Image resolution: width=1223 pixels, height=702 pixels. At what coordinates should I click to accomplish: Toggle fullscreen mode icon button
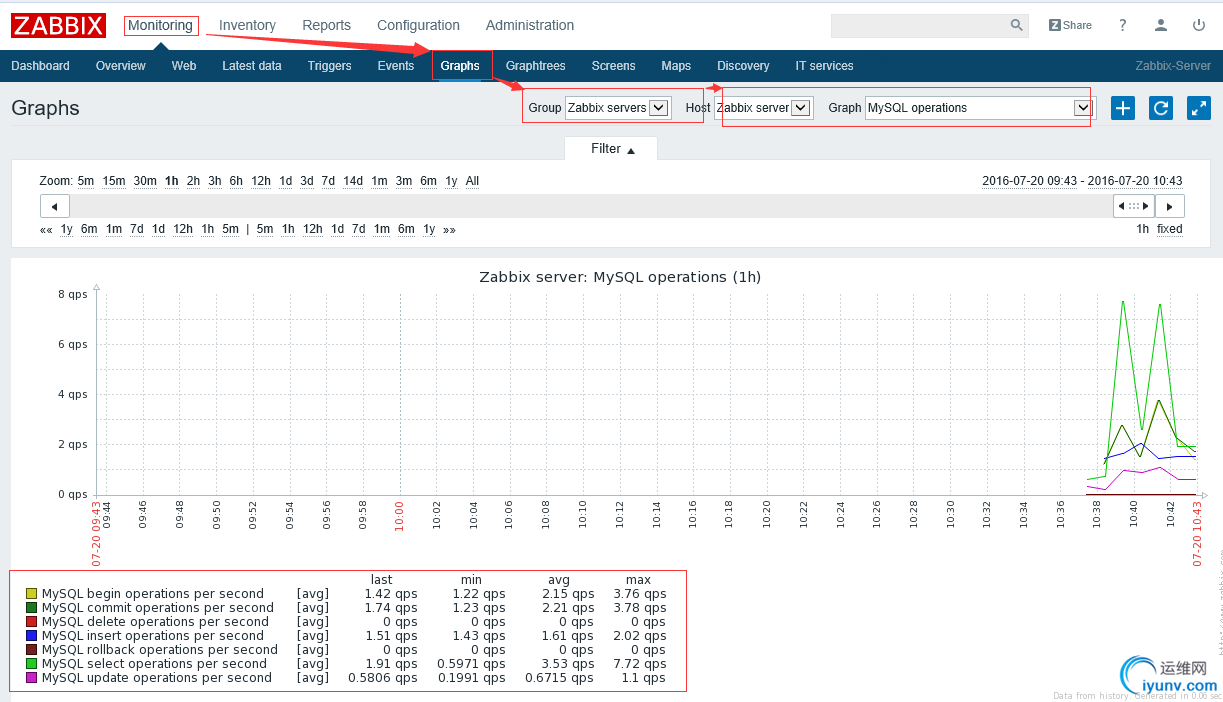[x=1198, y=108]
